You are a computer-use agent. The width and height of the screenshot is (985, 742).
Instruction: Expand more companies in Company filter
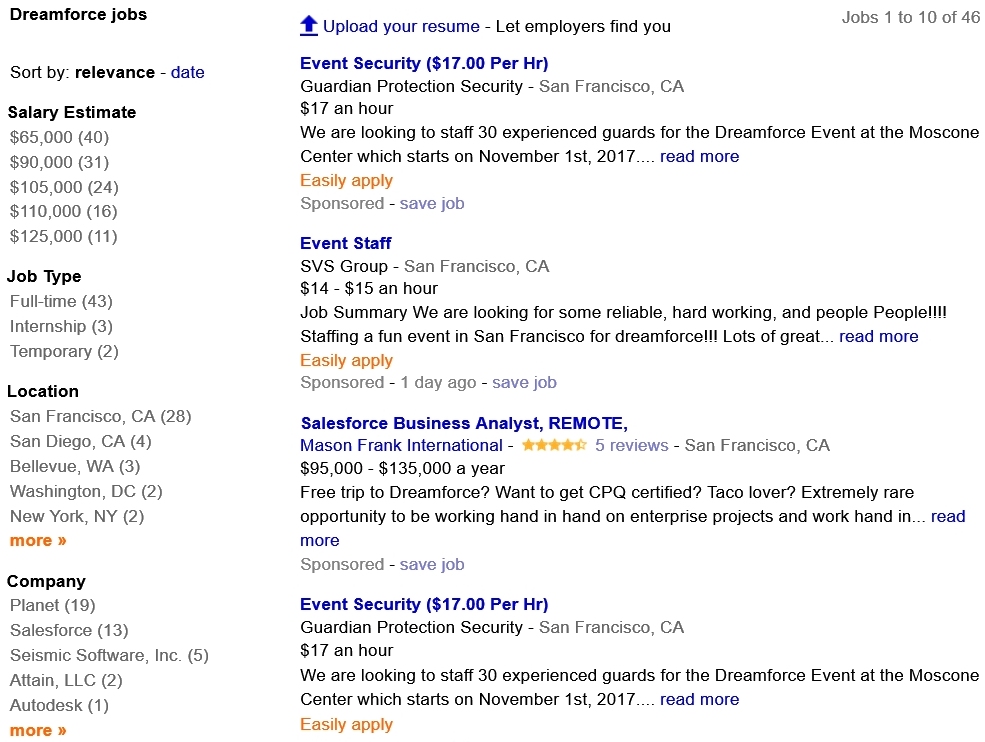[x=38, y=730]
